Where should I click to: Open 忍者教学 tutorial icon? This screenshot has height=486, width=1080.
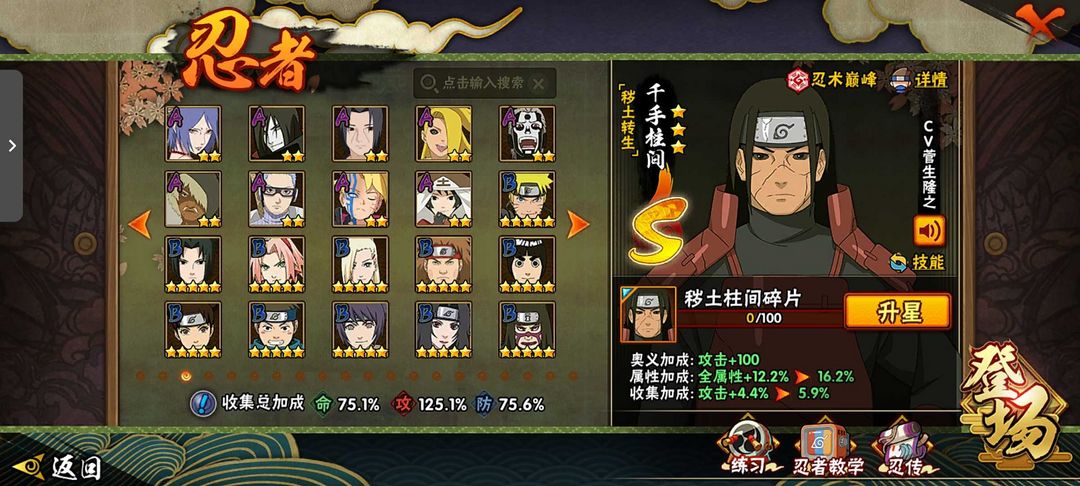coord(829,450)
